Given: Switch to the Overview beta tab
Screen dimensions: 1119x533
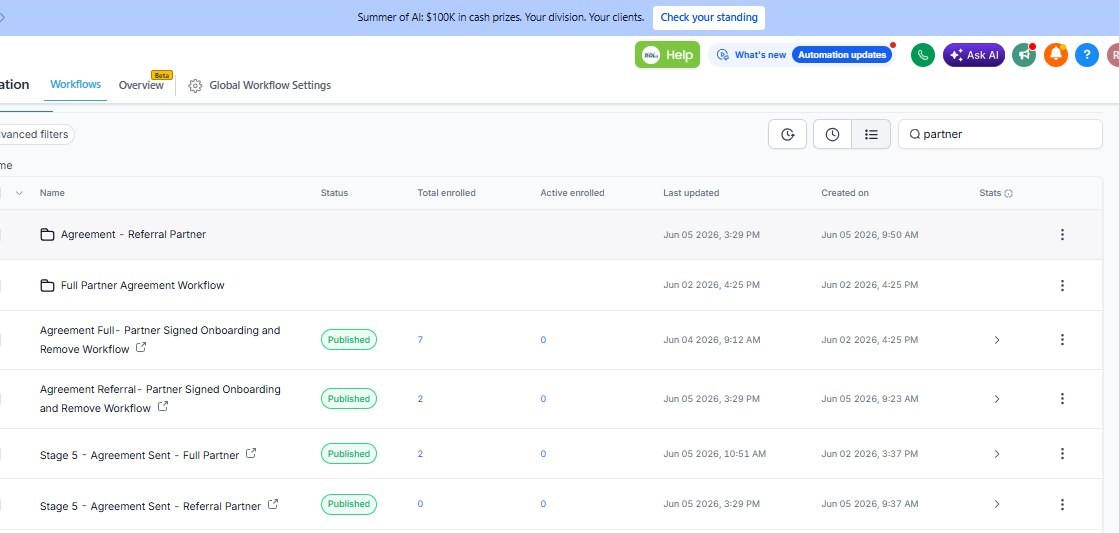Looking at the screenshot, I should (141, 85).
